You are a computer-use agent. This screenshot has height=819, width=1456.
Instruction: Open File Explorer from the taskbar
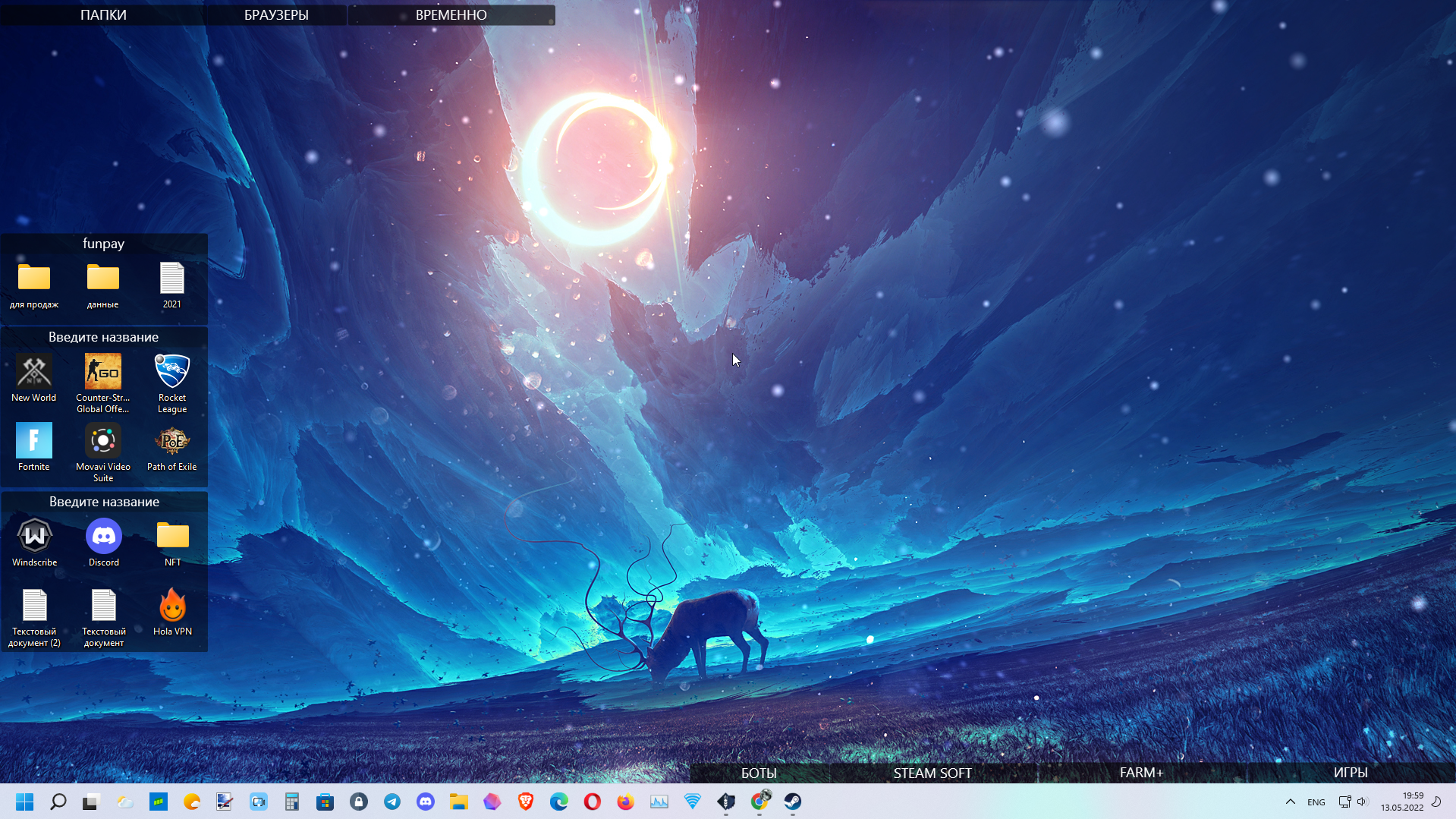pos(459,802)
